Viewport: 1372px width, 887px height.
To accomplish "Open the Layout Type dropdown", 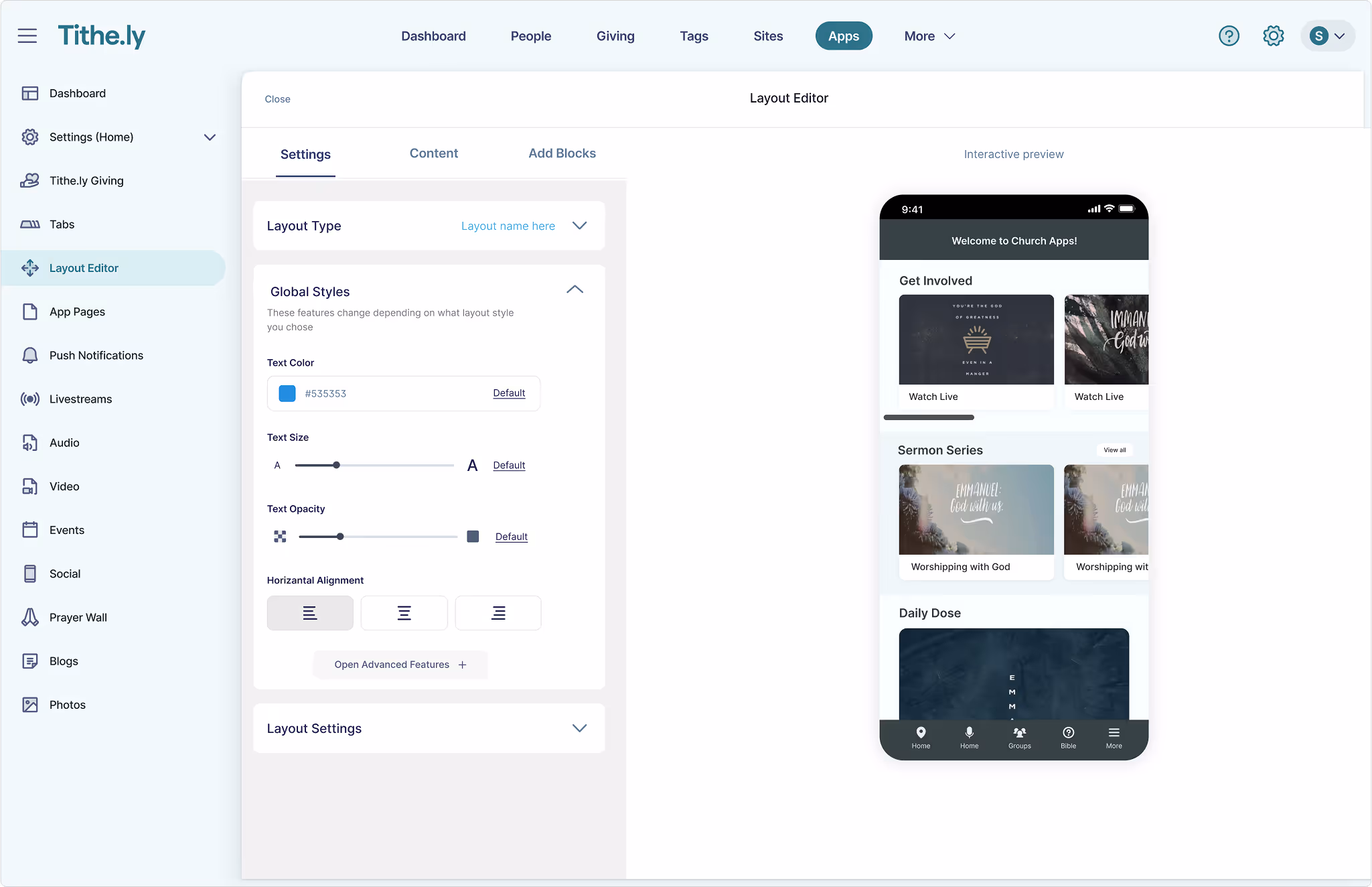I will (579, 226).
